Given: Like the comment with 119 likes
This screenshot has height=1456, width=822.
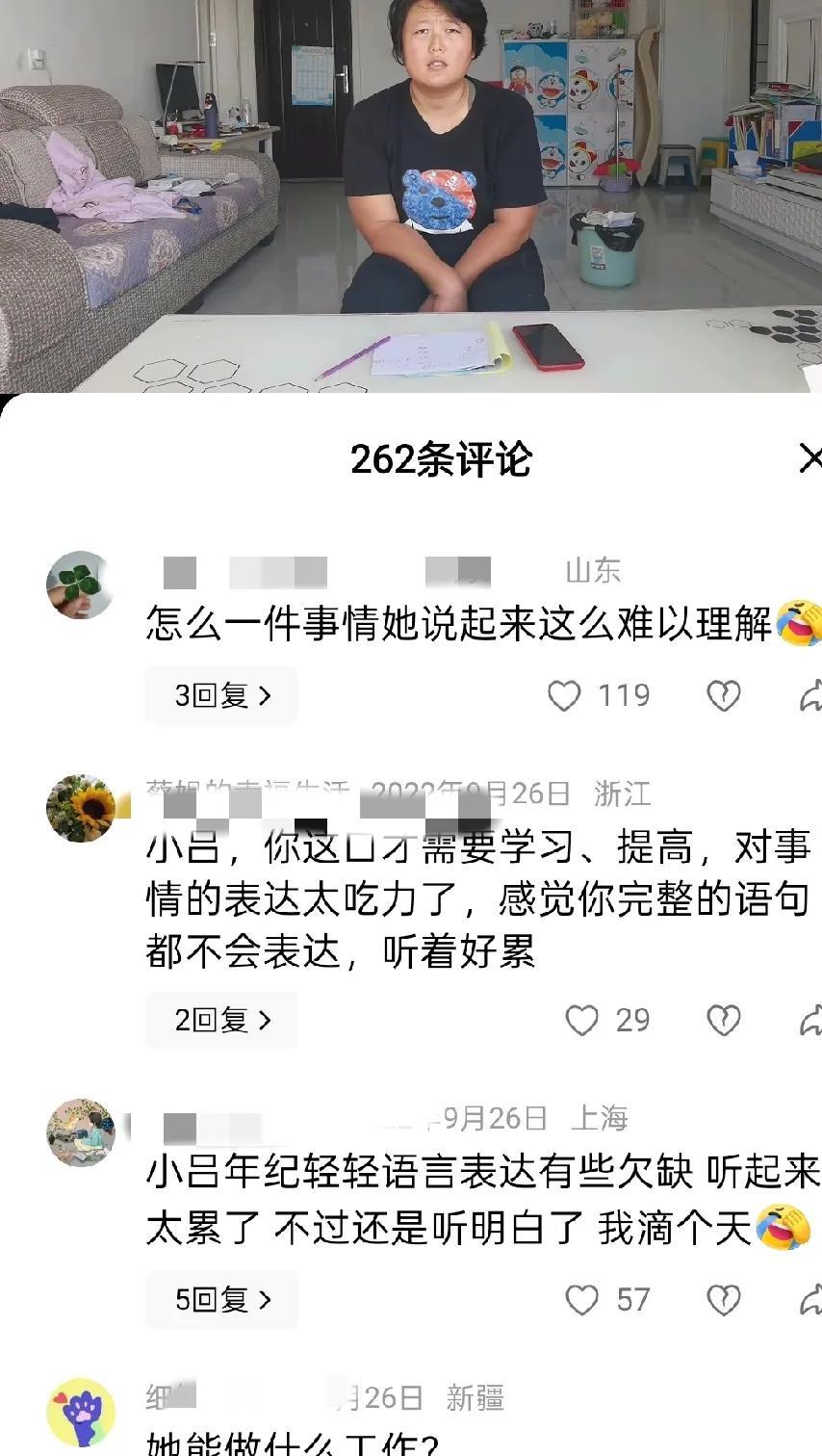Looking at the screenshot, I should tap(564, 696).
